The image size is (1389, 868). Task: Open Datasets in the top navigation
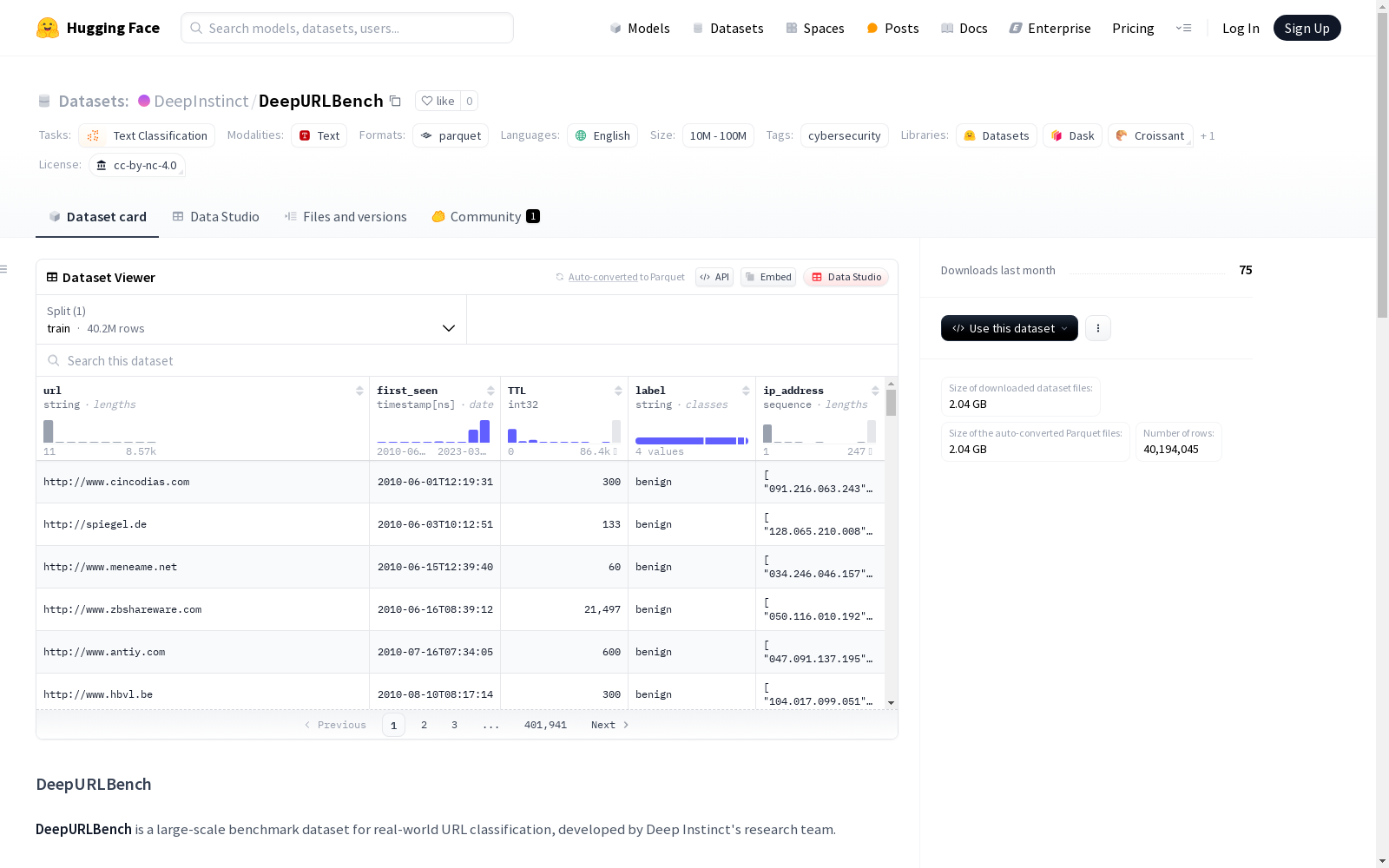point(727,28)
